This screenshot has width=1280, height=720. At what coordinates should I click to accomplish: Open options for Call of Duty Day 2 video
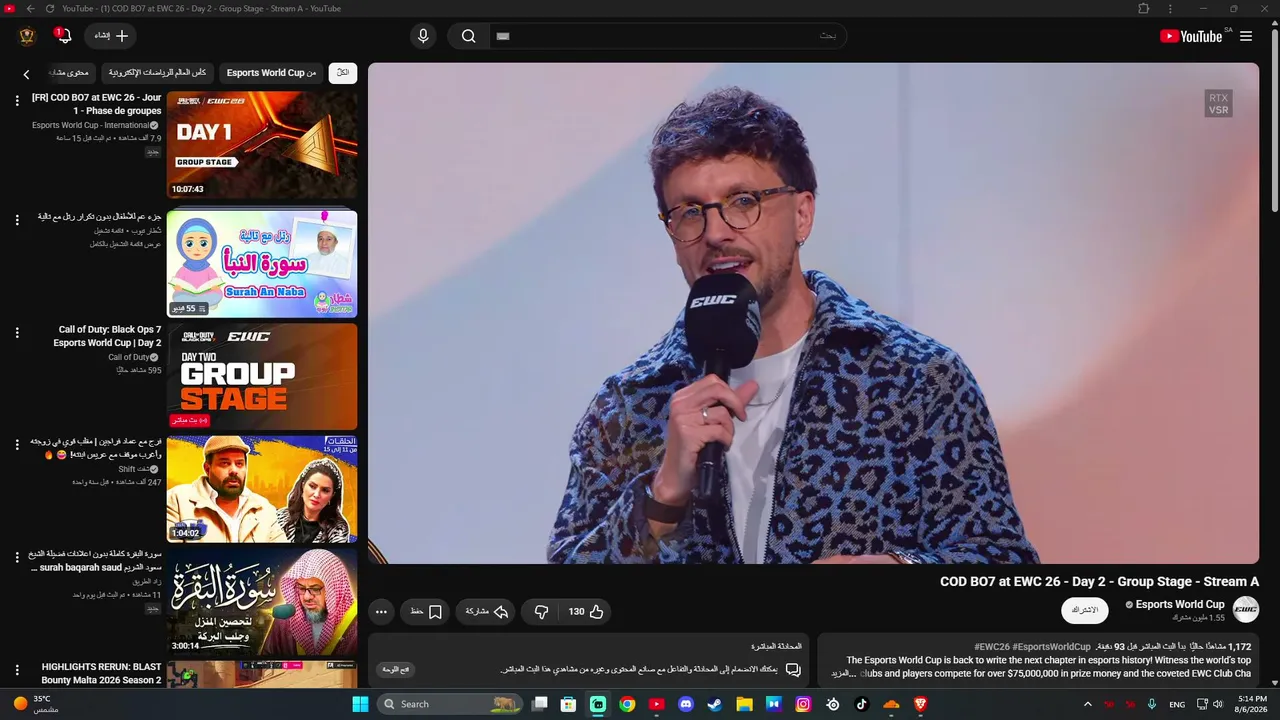[17, 333]
